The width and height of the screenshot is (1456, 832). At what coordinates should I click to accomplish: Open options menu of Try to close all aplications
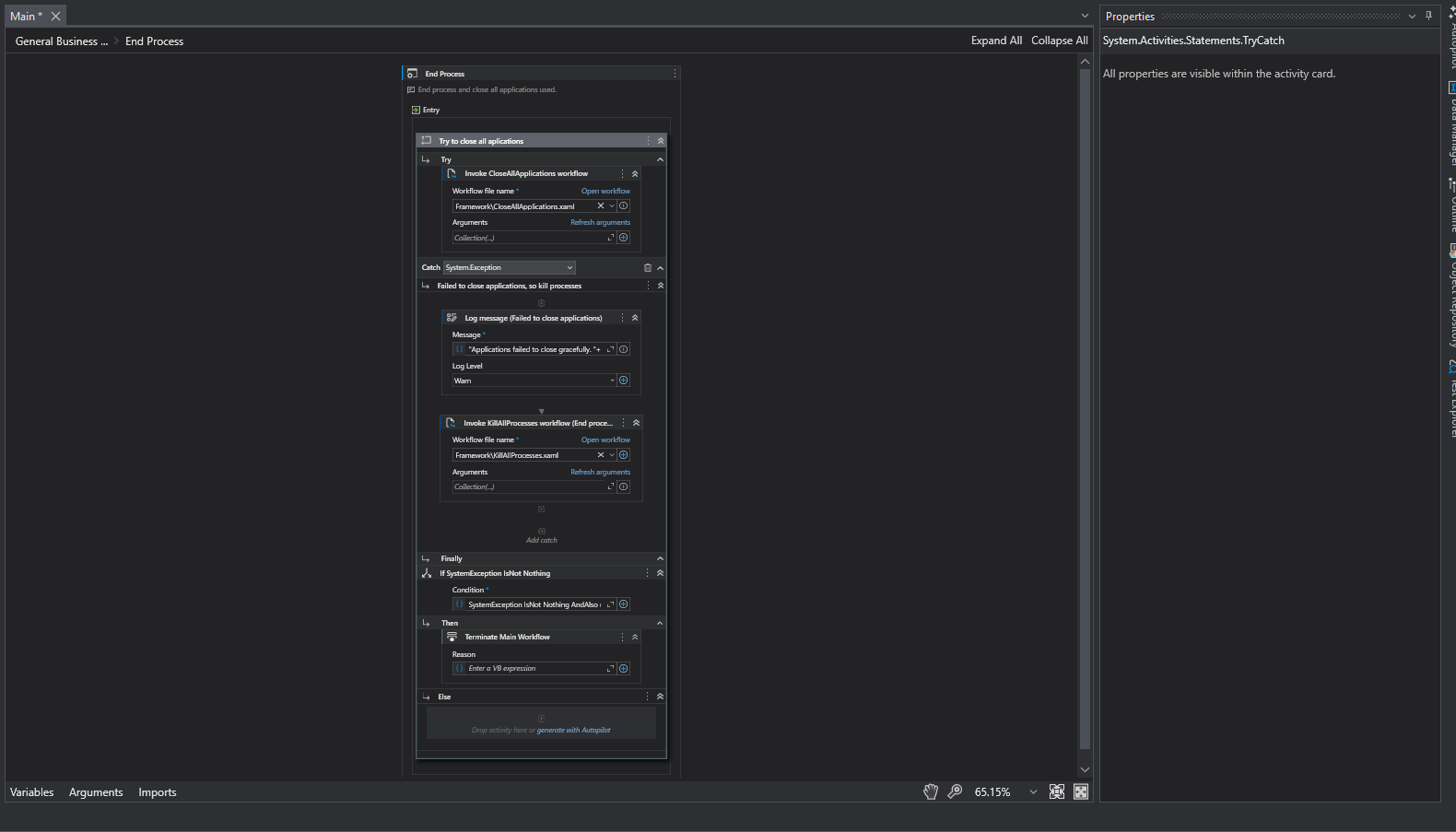point(648,141)
